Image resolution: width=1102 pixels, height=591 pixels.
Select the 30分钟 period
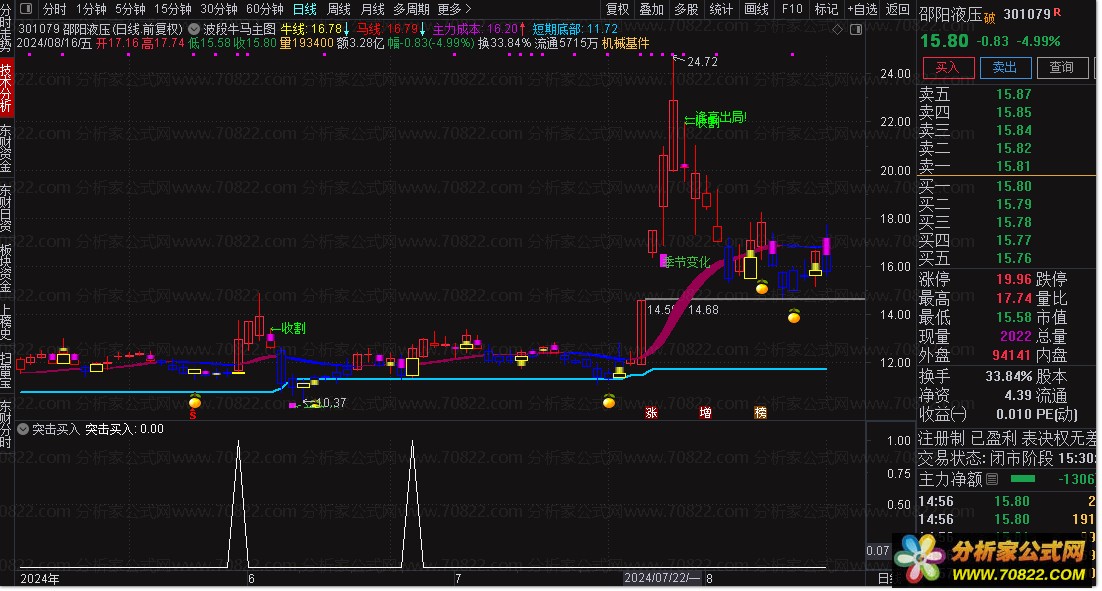click(x=219, y=9)
